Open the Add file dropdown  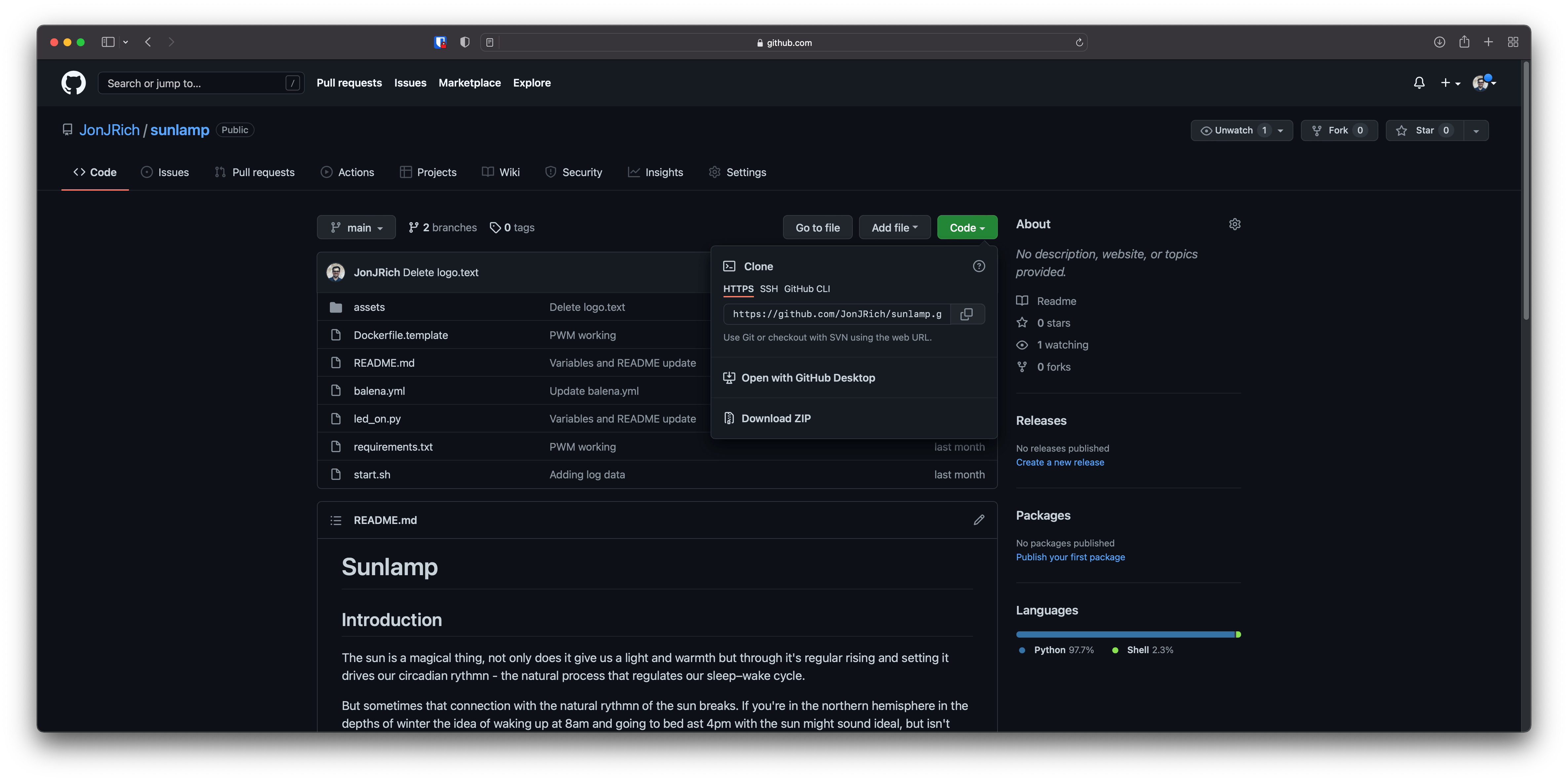(x=894, y=228)
